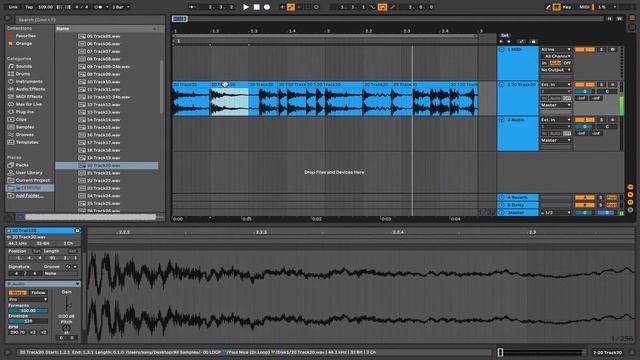
Task: Select Grooves category icon
Action: pyautogui.click(x=11, y=135)
